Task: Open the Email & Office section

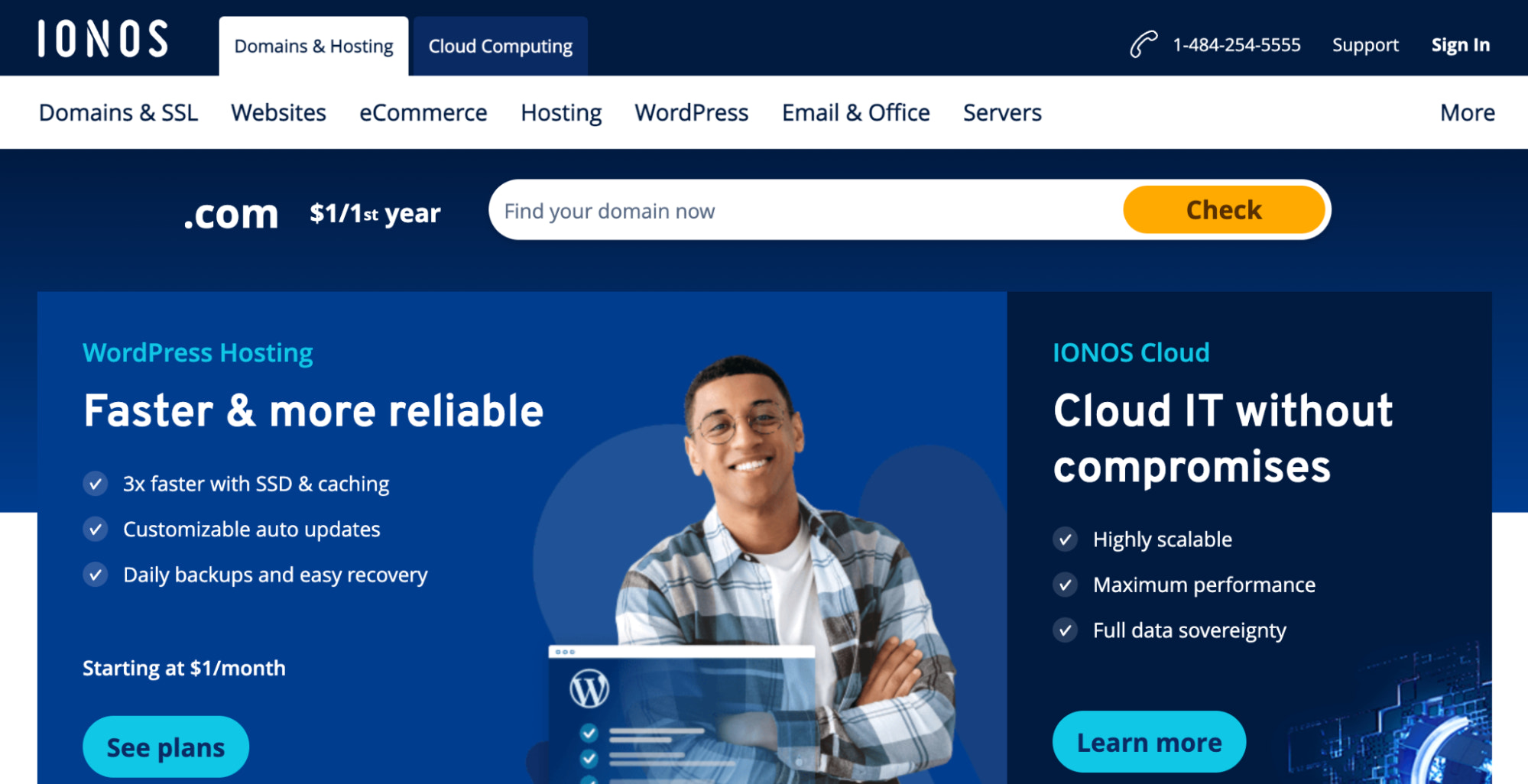Action: [x=855, y=112]
